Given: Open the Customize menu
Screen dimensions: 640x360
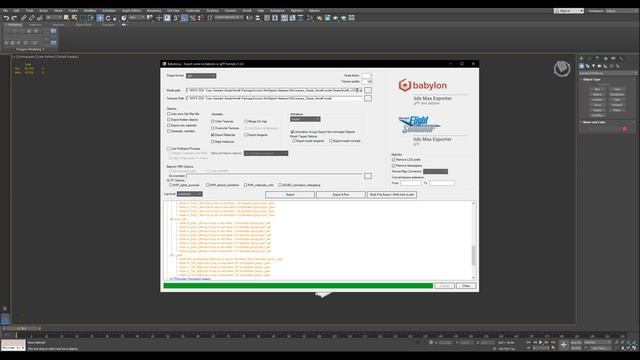Looking at the screenshot, I should [x=193, y=11].
